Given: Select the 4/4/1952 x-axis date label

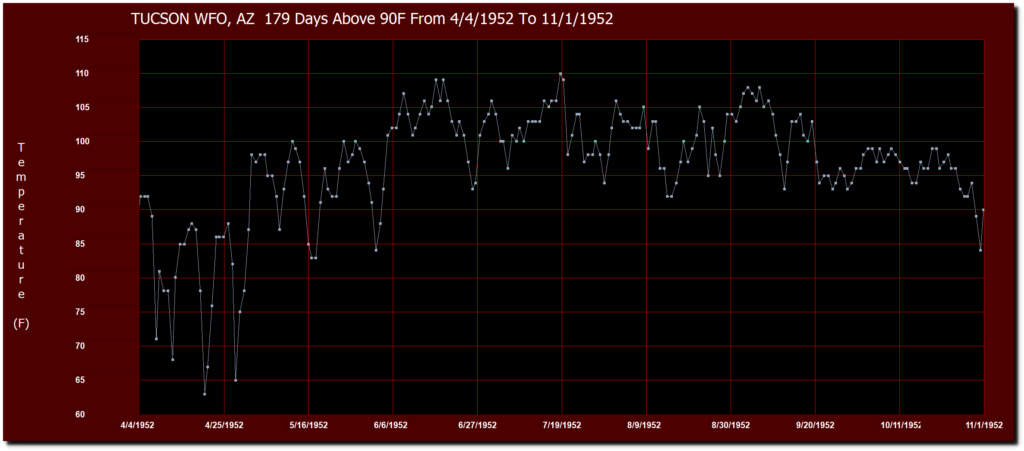Looking at the screenshot, I should tap(139, 425).
